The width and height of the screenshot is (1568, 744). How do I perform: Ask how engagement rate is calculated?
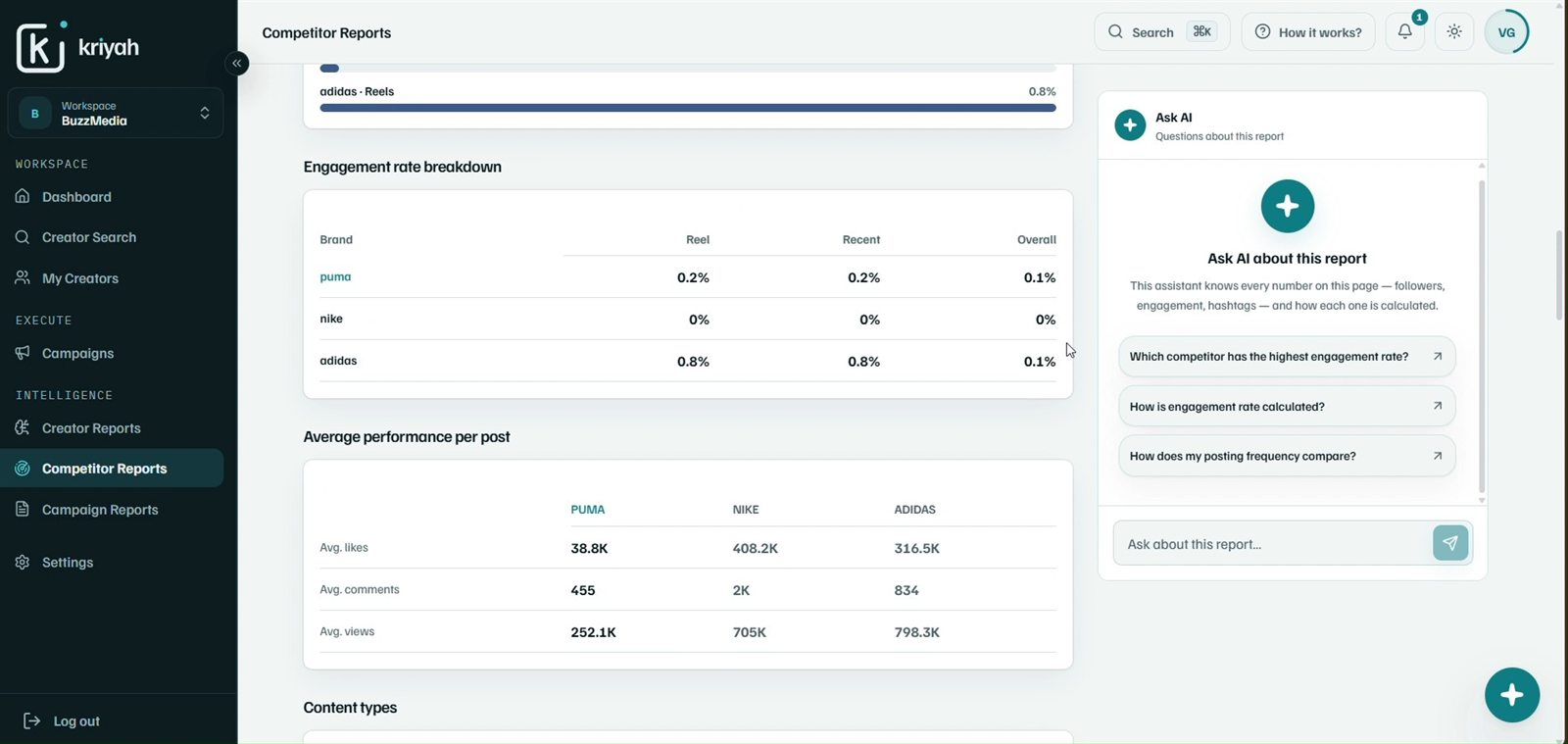pyautogui.click(x=1286, y=406)
